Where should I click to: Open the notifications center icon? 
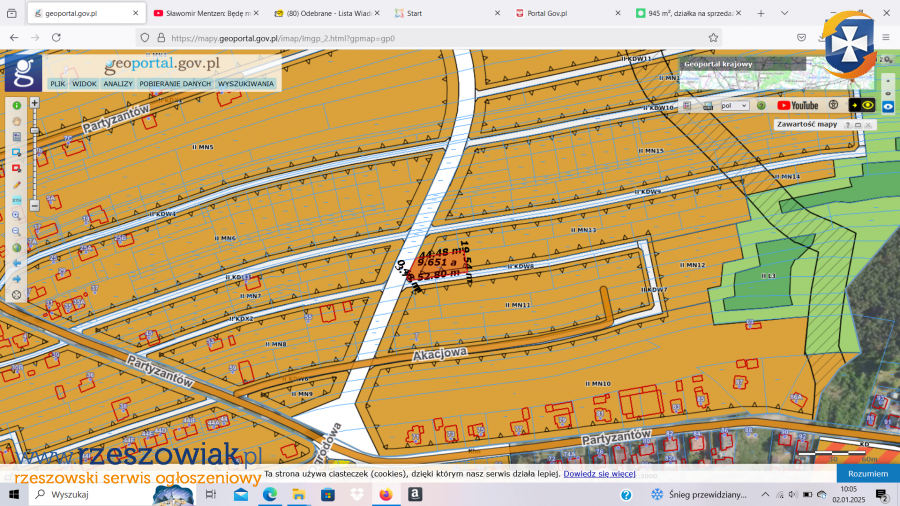(882, 495)
